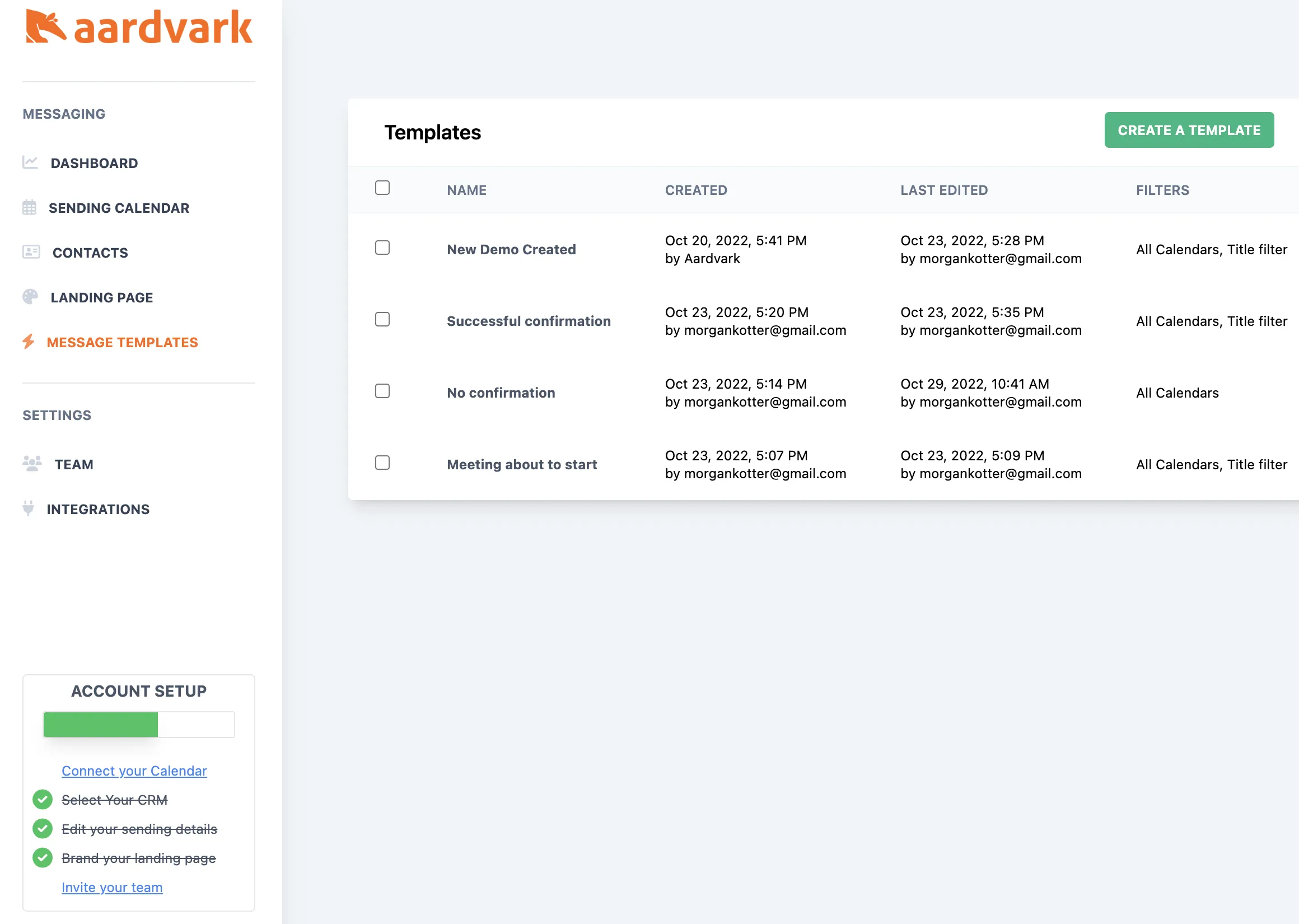Go to the Integrations settings page
The height and width of the screenshot is (924, 1299).
click(x=98, y=509)
